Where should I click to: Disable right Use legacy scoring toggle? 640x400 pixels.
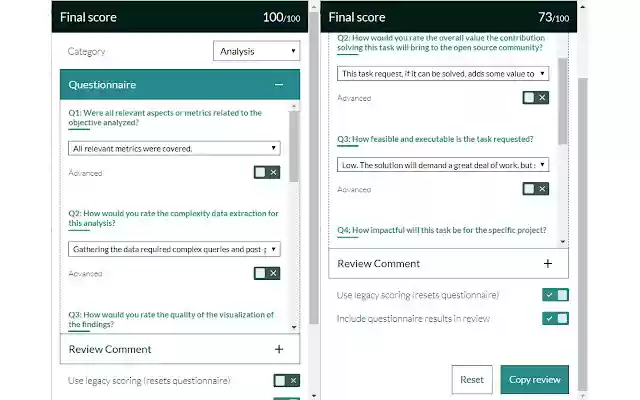[555, 295]
